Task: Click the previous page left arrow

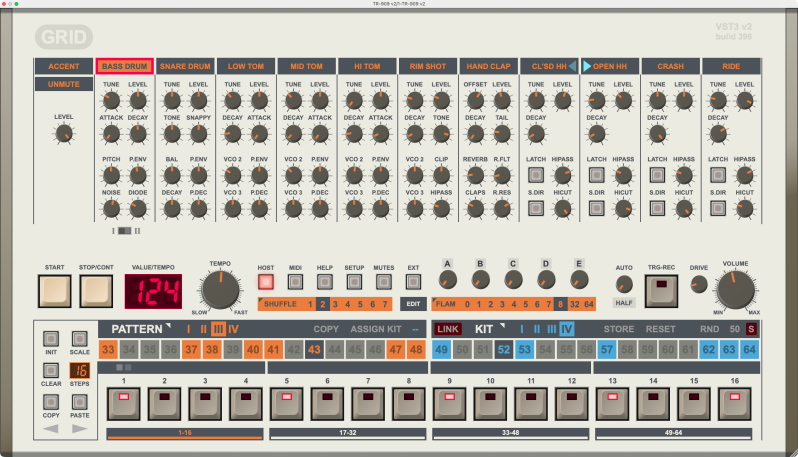Action: click(x=51, y=429)
